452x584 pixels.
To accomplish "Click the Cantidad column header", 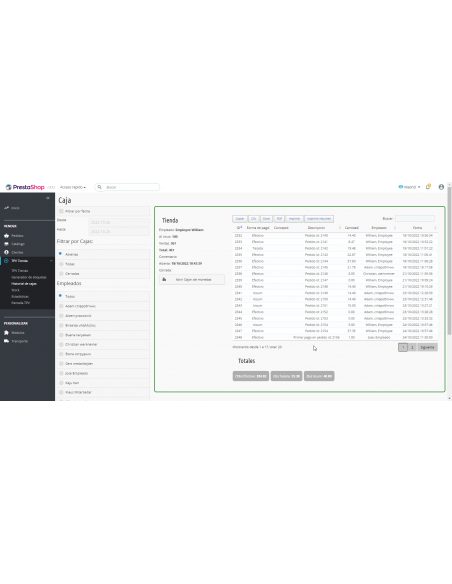I will [351, 228].
